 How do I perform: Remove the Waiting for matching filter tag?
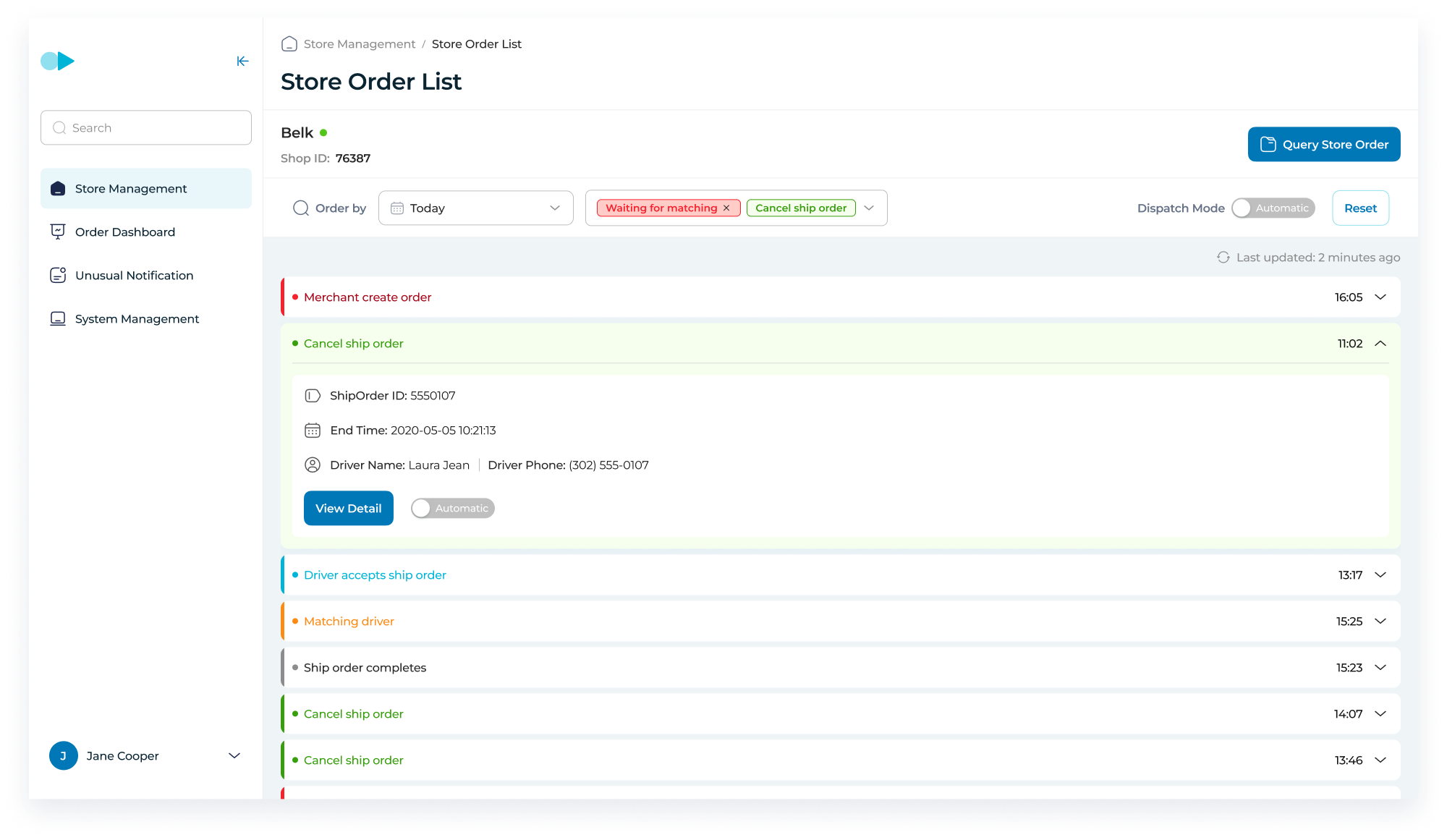tap(726, 208)
